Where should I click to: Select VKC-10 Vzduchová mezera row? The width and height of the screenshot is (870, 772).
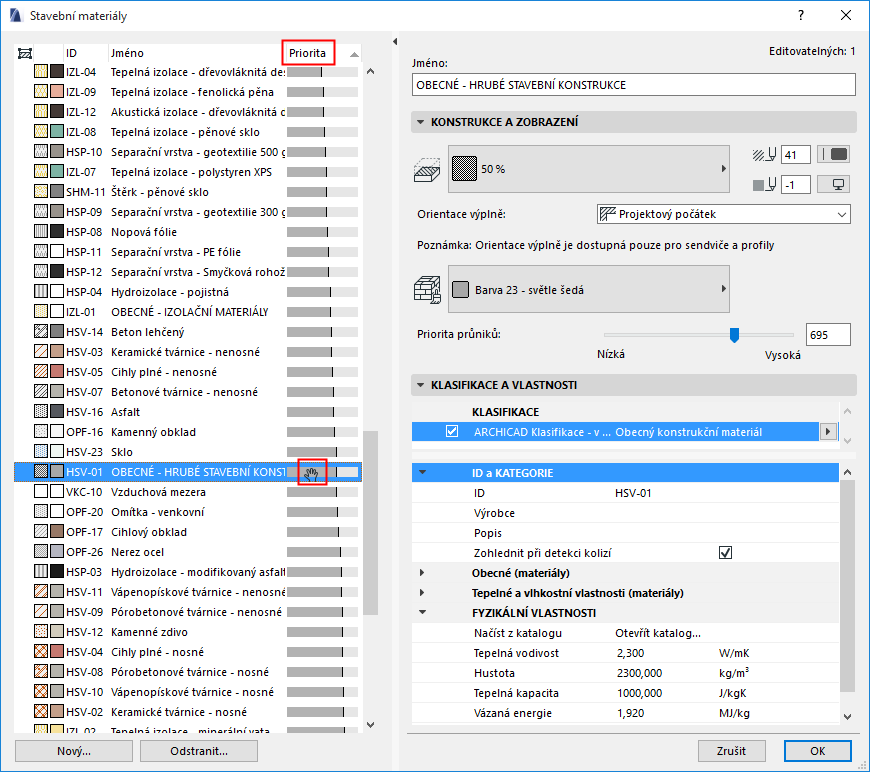tap(188, 492)
